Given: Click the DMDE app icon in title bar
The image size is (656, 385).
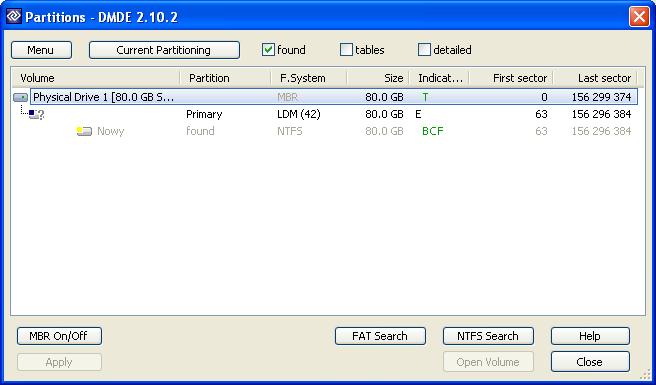Looking at the screenshot, I should 14,16.
